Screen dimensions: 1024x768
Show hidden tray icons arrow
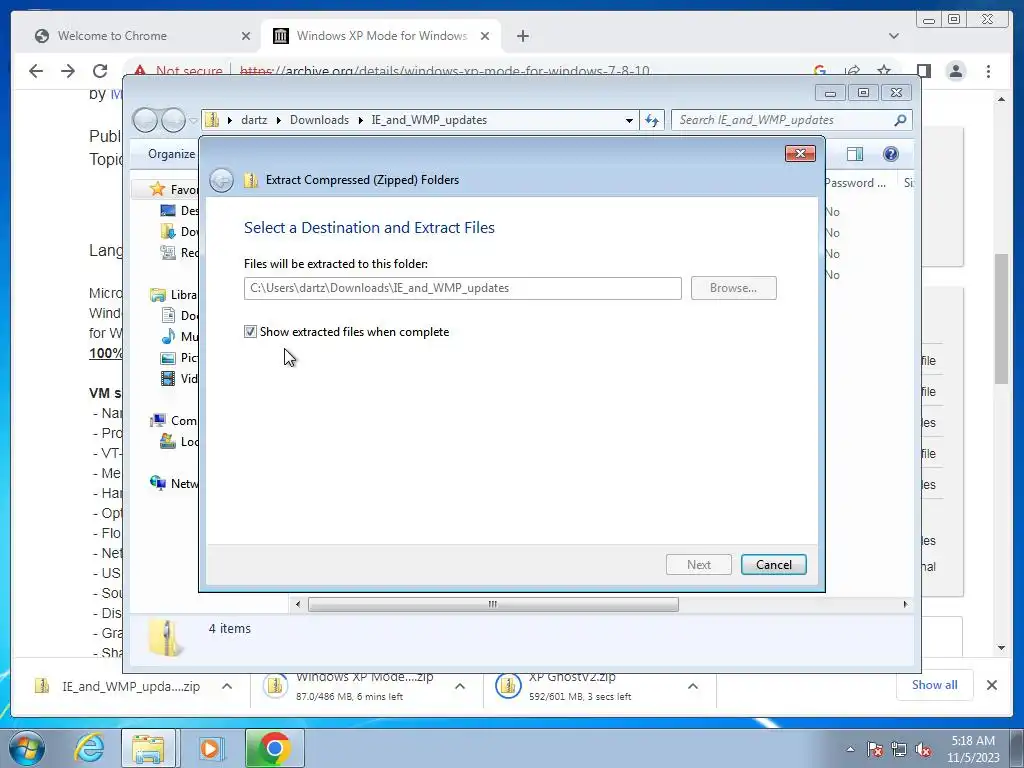[x=850, y=749]
